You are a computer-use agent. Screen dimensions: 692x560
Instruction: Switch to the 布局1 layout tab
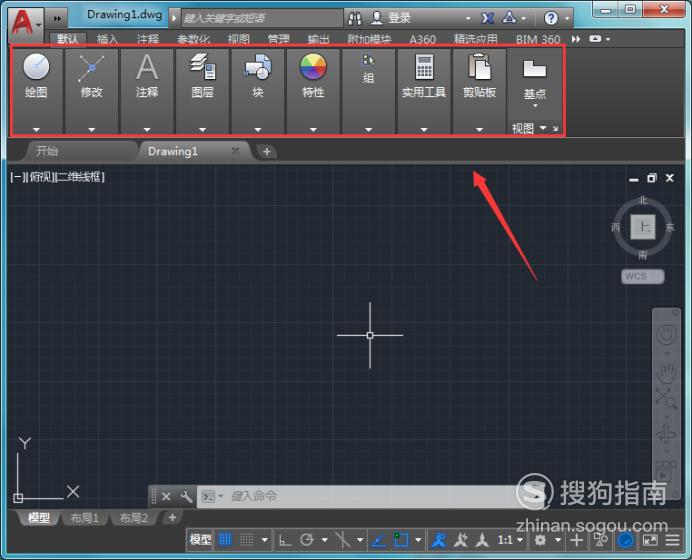(85, 518)
